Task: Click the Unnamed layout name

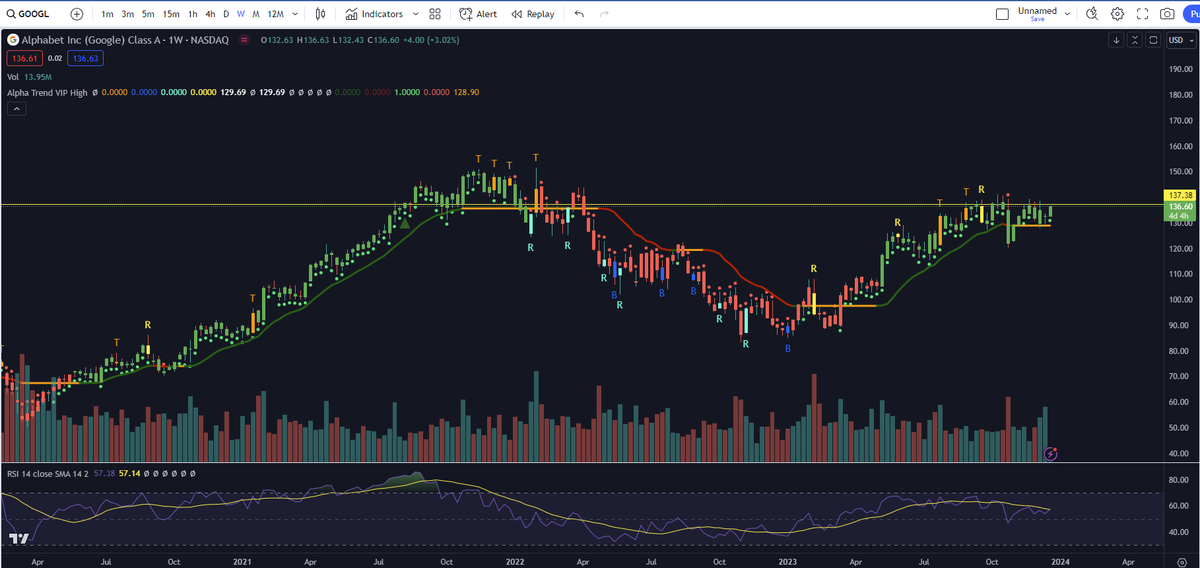Action: click(1037, 10)
